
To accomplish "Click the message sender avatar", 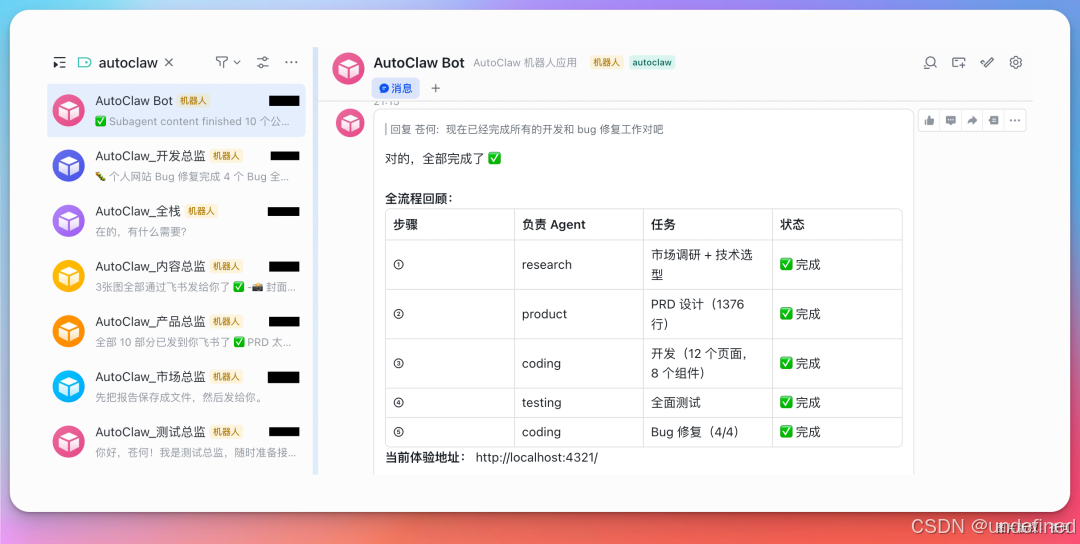I will (x=351, y=124).
